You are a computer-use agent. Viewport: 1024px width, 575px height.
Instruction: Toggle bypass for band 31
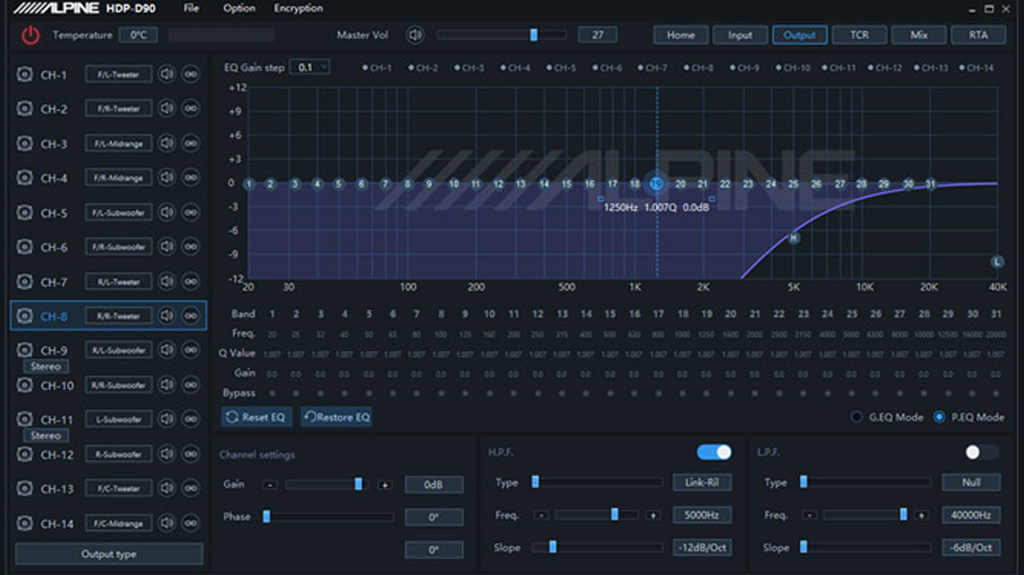996,393
